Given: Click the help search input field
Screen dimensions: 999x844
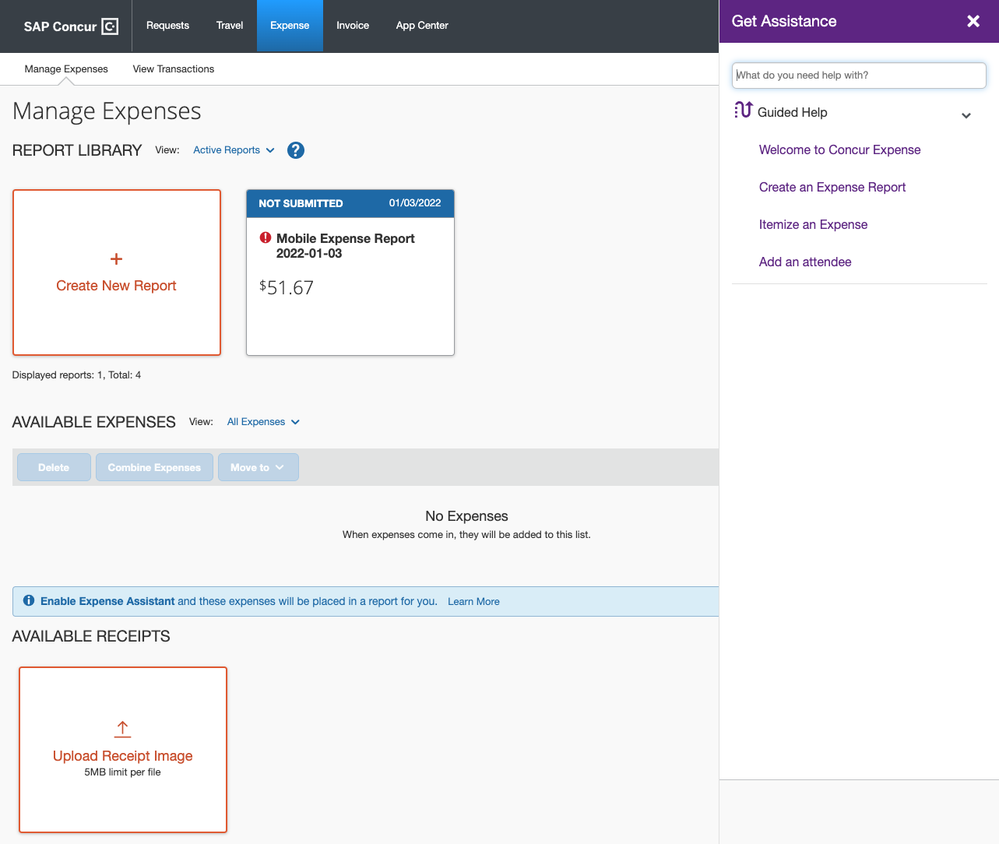Looking at the screenshot, I should [858, 75].
